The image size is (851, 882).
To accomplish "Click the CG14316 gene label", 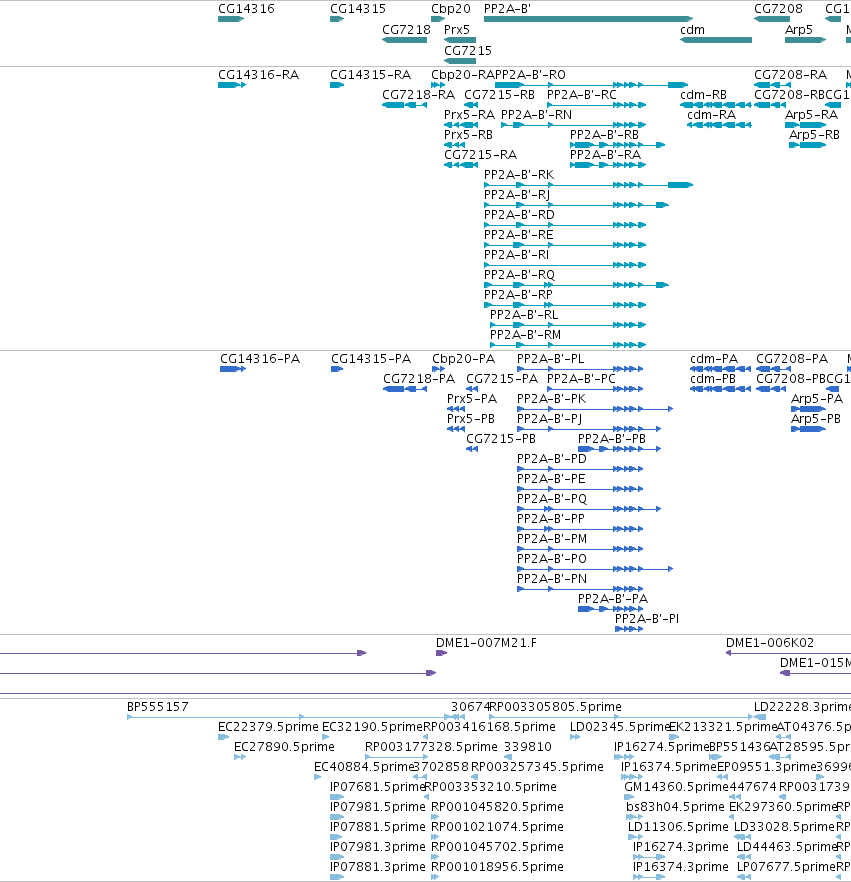I will point(246,9).
